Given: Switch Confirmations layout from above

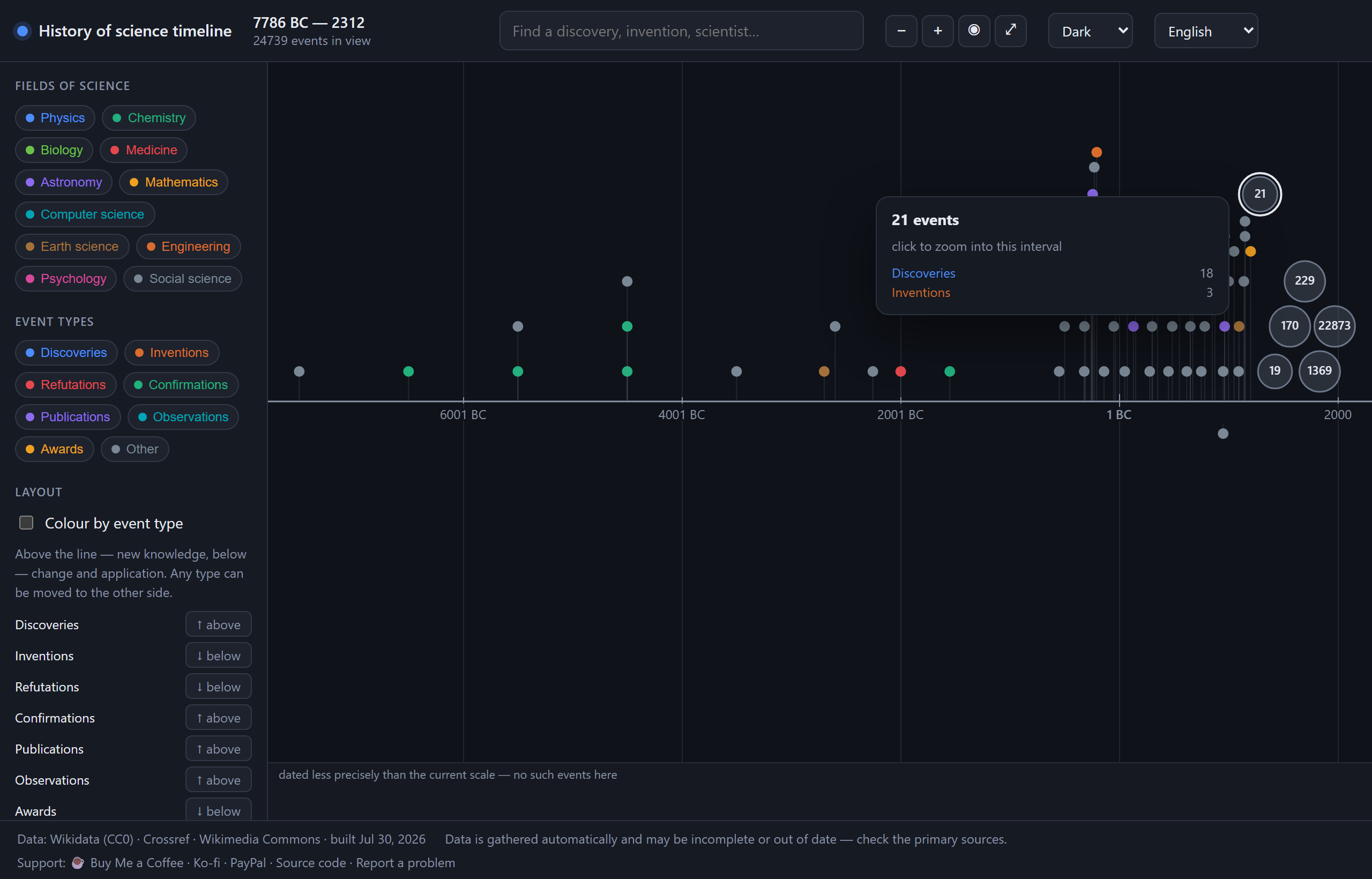Looking at the screenshot, I should click(x=219, y=718).
